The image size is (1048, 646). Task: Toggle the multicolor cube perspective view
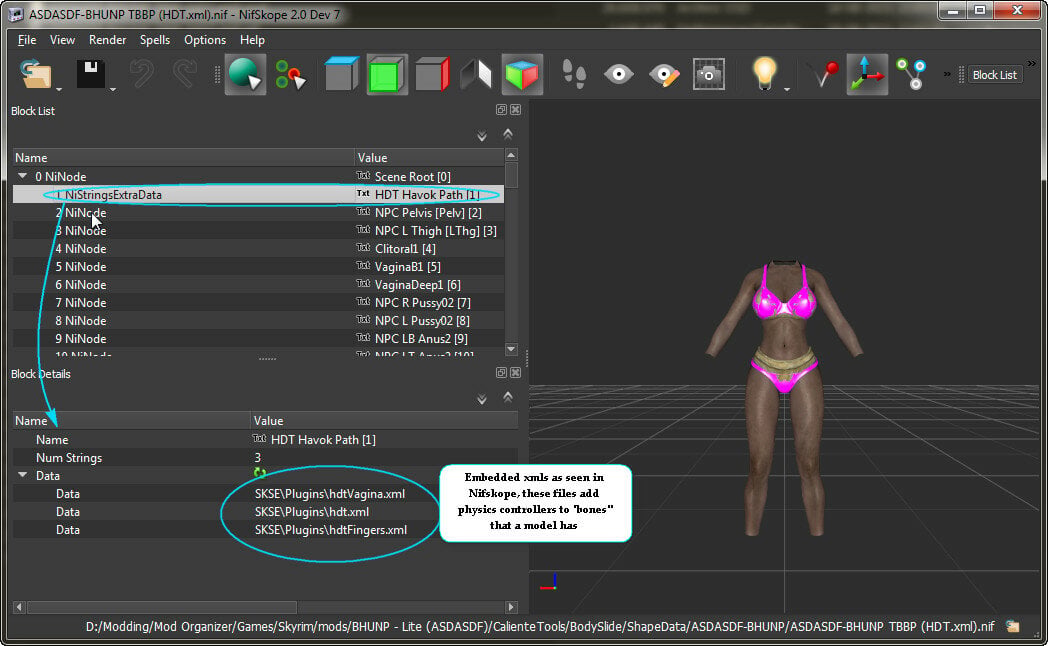point(521,74)
